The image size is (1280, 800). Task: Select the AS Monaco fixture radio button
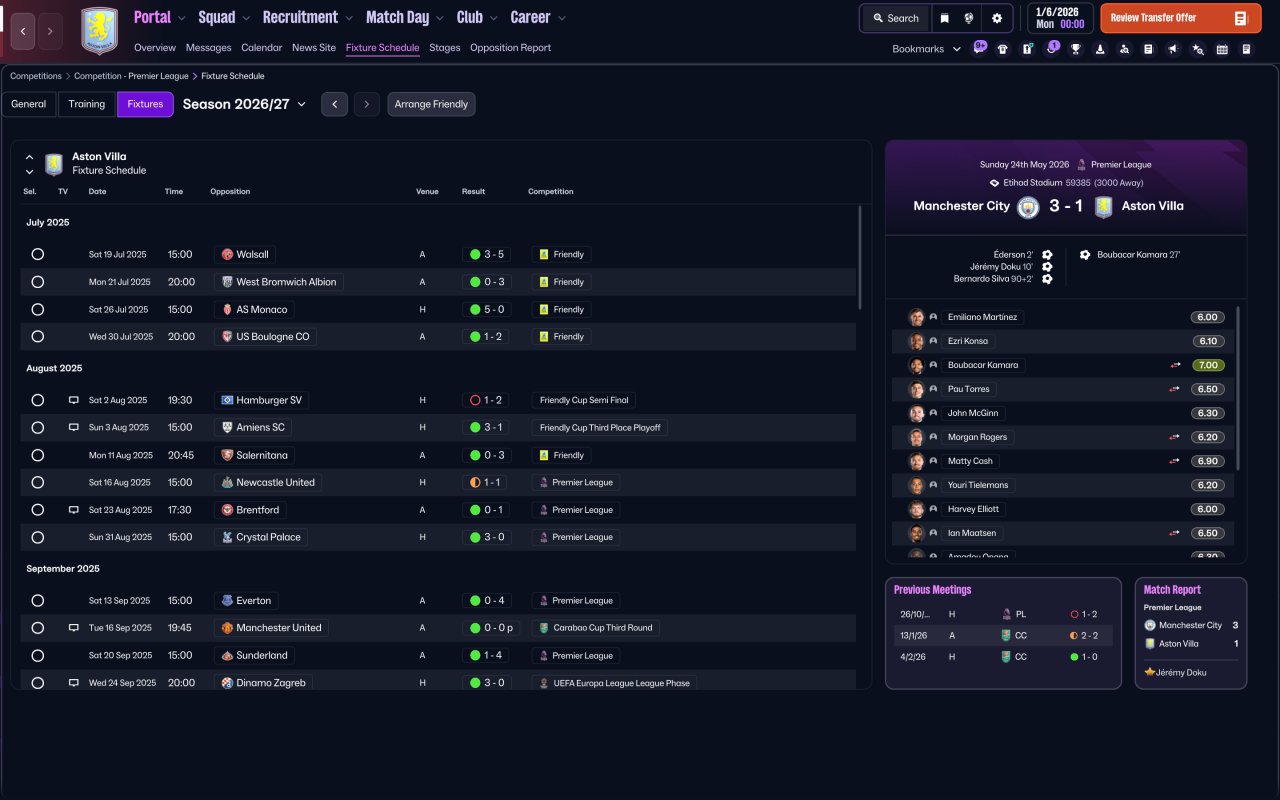tap(37, 310)
